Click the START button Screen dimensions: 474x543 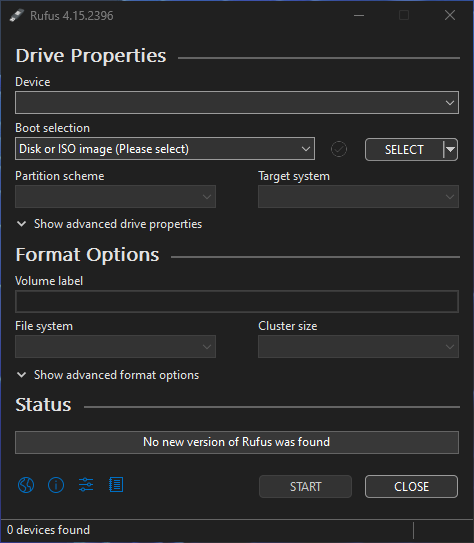tap(305, 487)
